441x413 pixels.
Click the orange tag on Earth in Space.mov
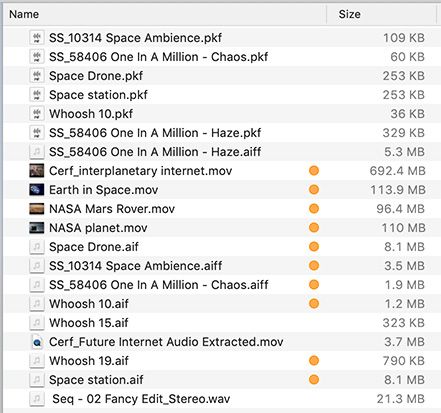click(314, 190)
